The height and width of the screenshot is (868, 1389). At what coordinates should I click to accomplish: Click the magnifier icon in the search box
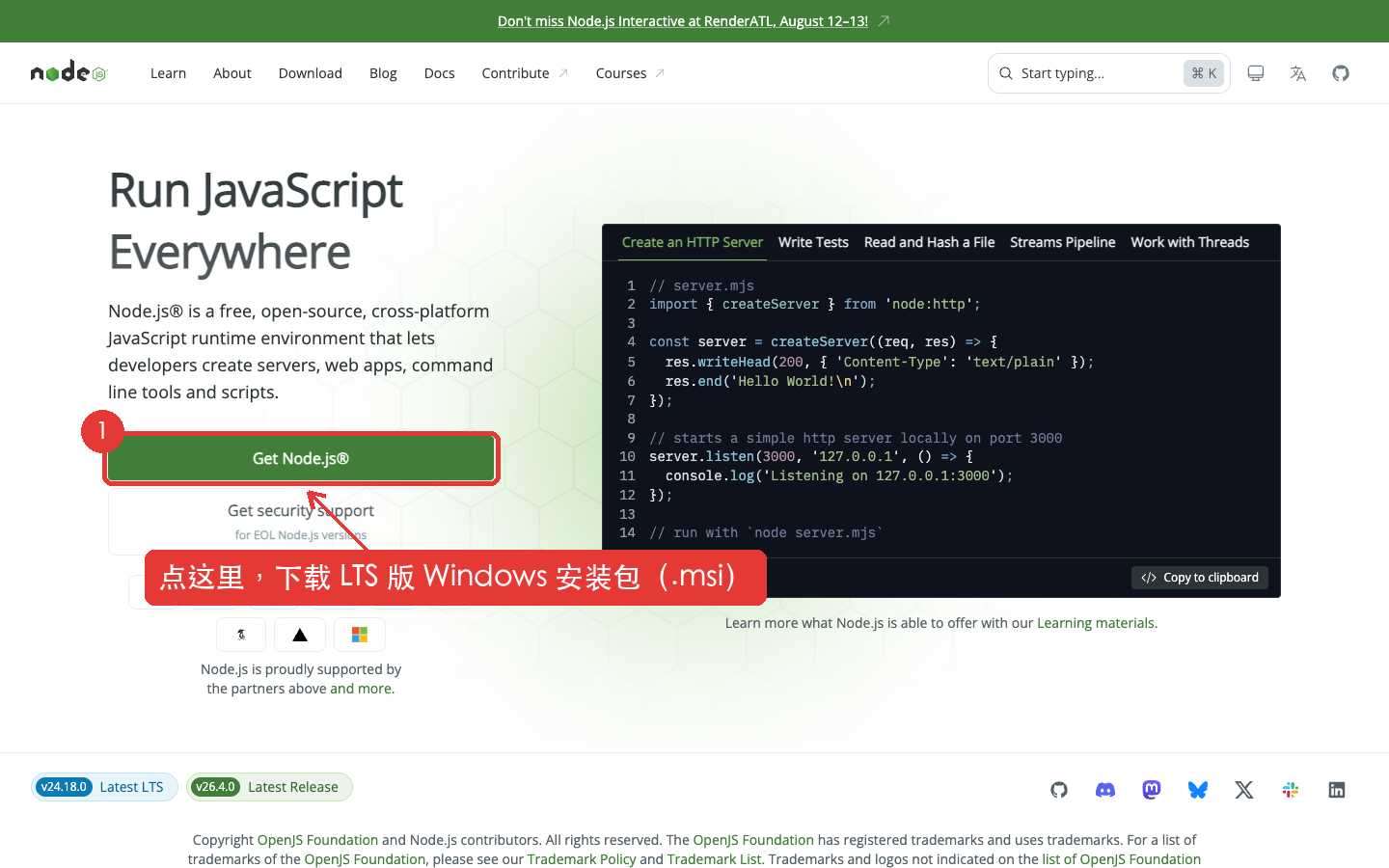(x=1006, y=73)
